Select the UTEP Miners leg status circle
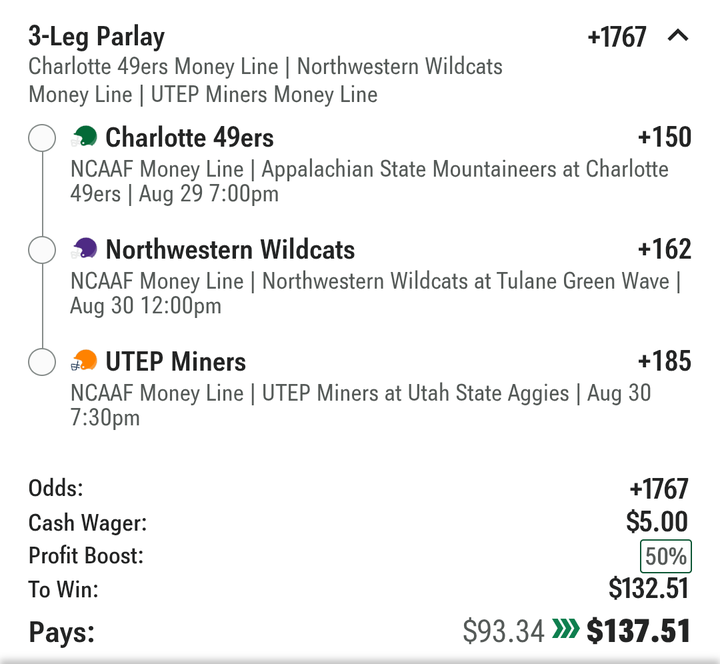This screenshot has width=720, height=664. (x=42, y=362)
